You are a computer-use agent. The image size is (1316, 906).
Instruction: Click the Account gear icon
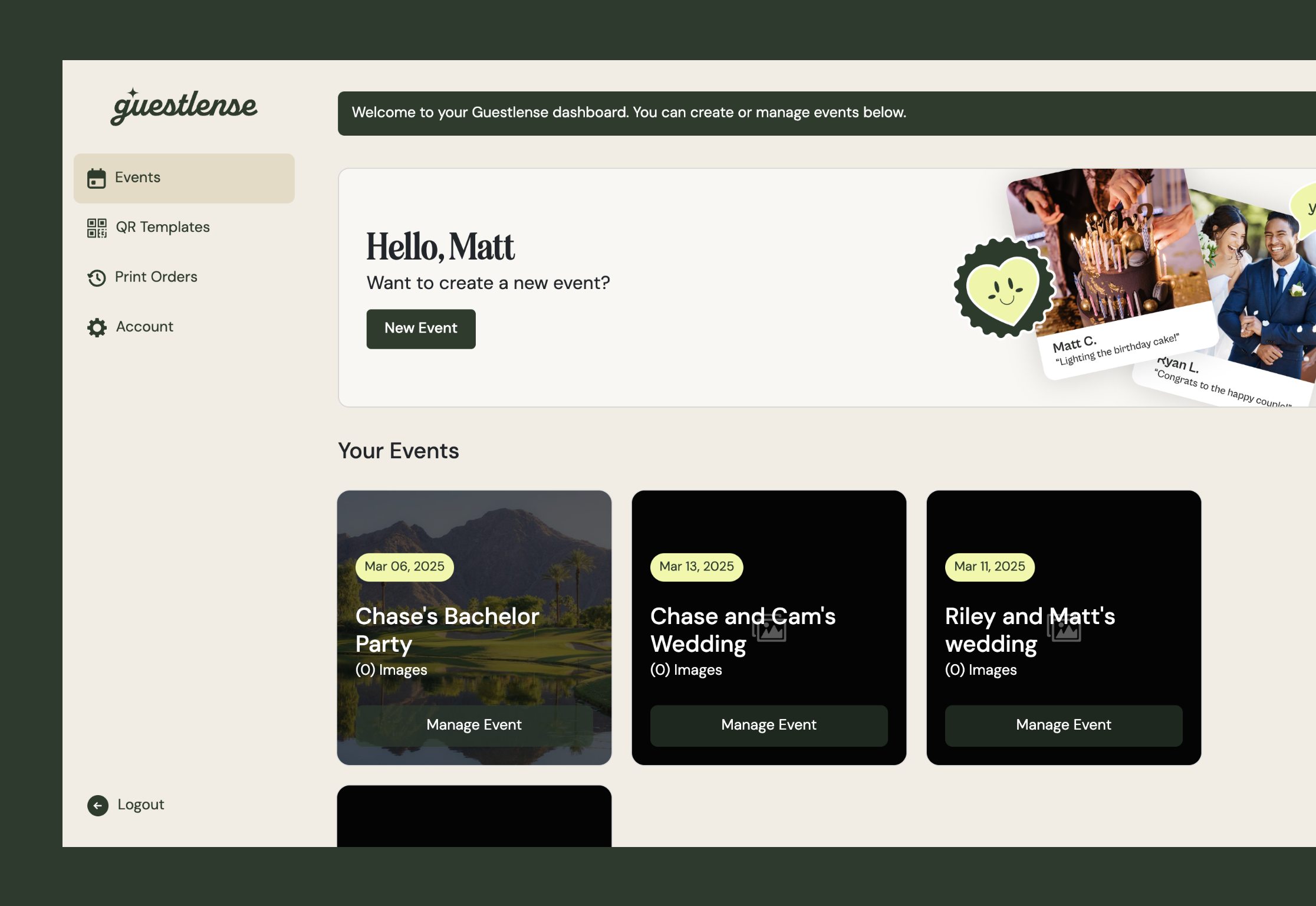point(97,327)
